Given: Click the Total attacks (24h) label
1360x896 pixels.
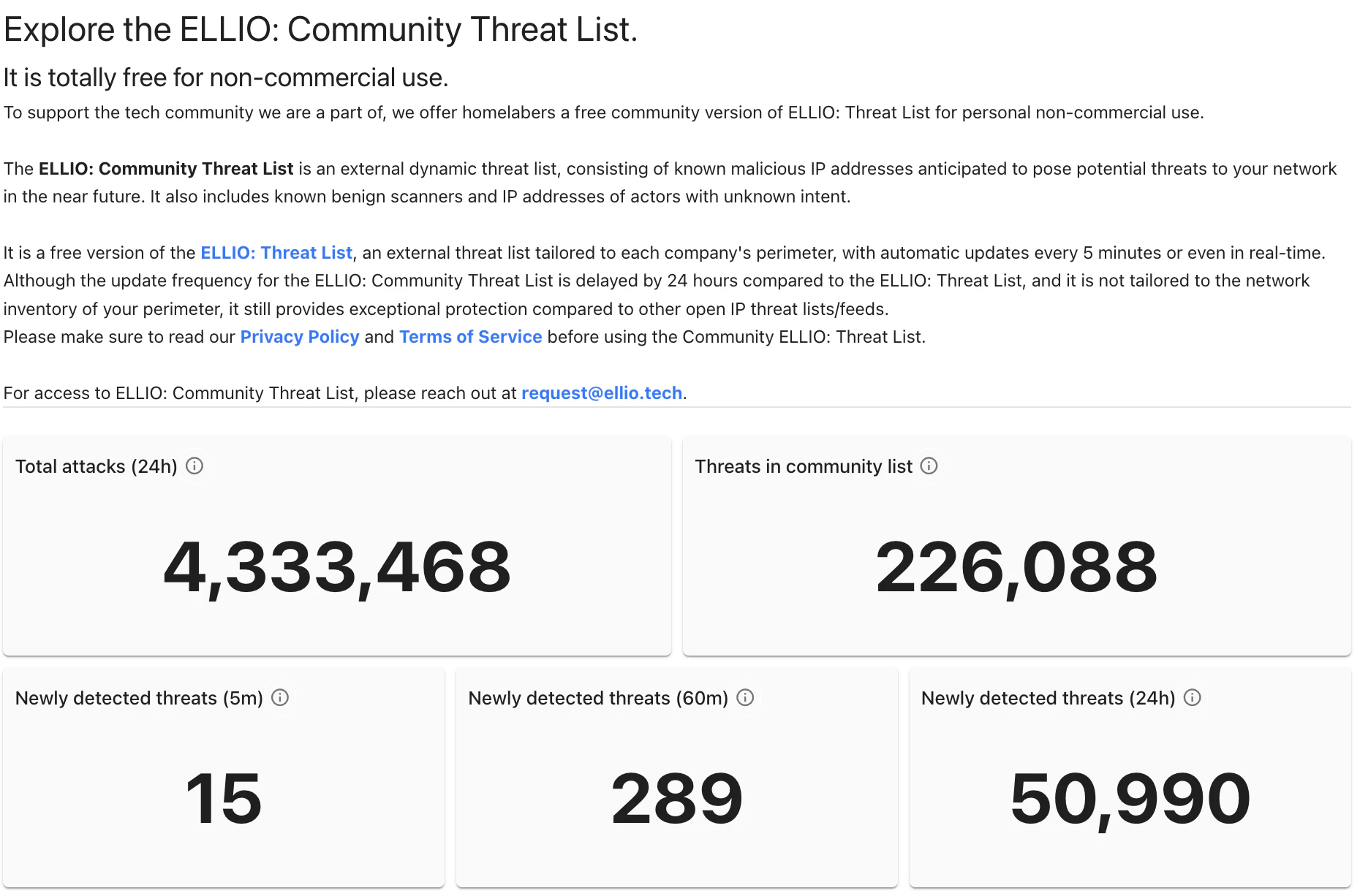Looking at the screenshot, I should (x=97, y=466).
